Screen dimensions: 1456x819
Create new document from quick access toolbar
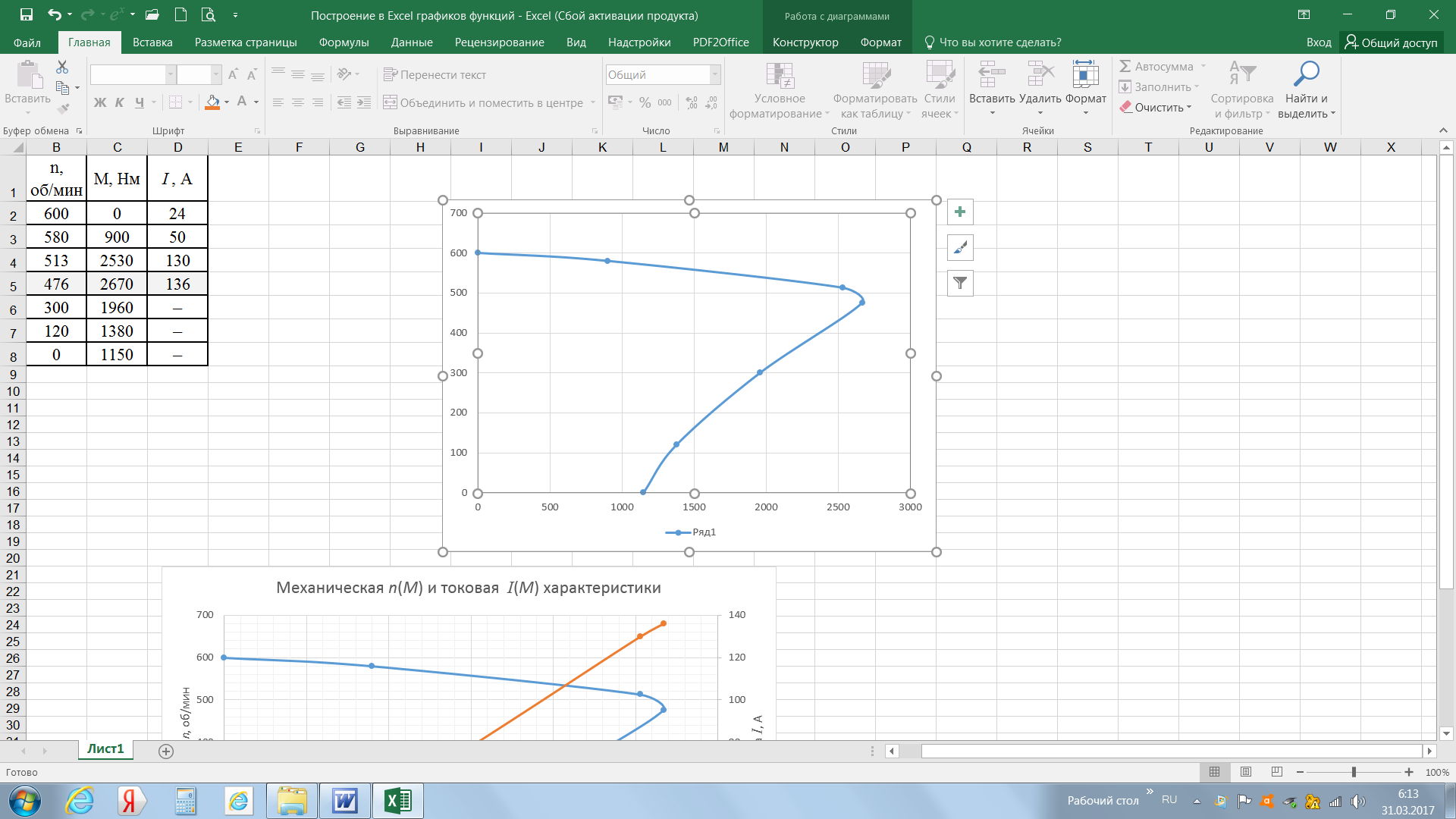click(180, 14)
